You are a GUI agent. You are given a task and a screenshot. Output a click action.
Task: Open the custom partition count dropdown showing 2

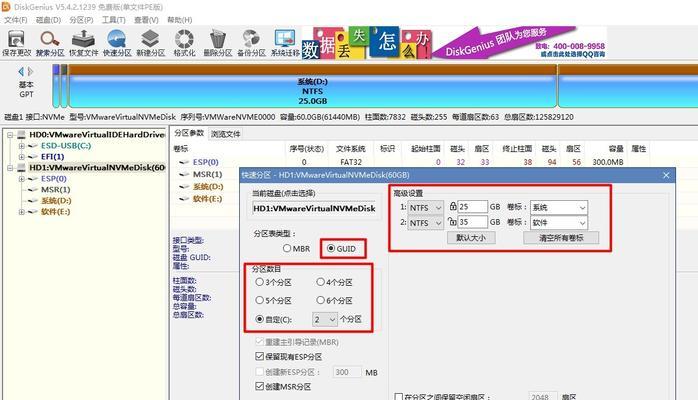[325, 319]
